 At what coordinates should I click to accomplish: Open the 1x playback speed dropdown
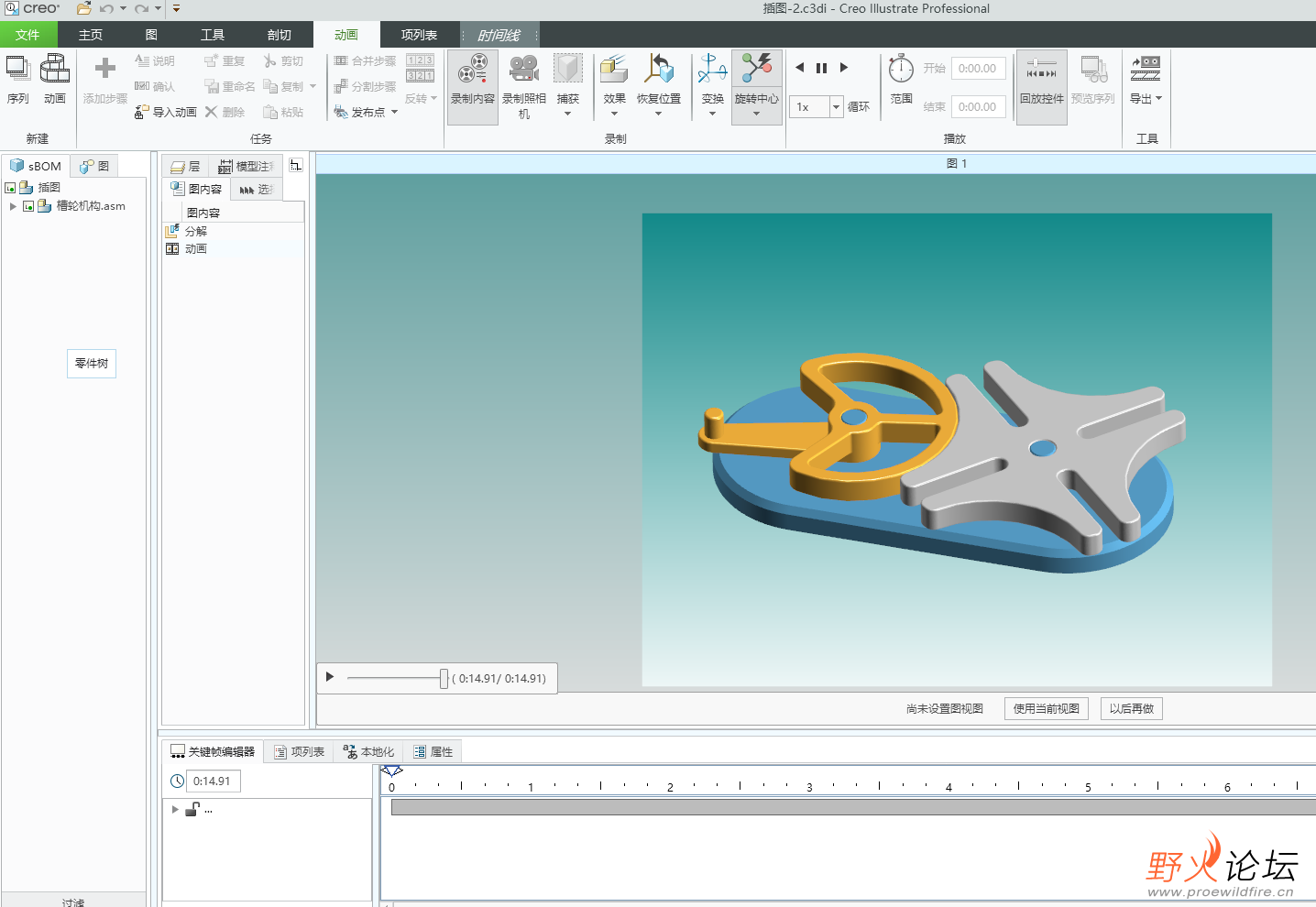pos(836,107)
